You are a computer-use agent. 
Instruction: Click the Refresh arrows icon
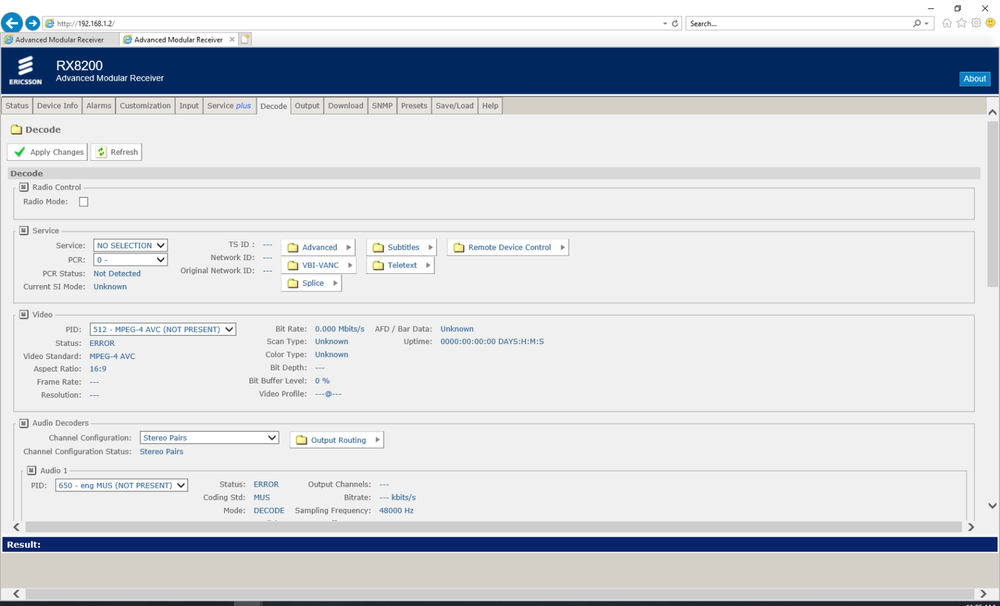[101, 152]
